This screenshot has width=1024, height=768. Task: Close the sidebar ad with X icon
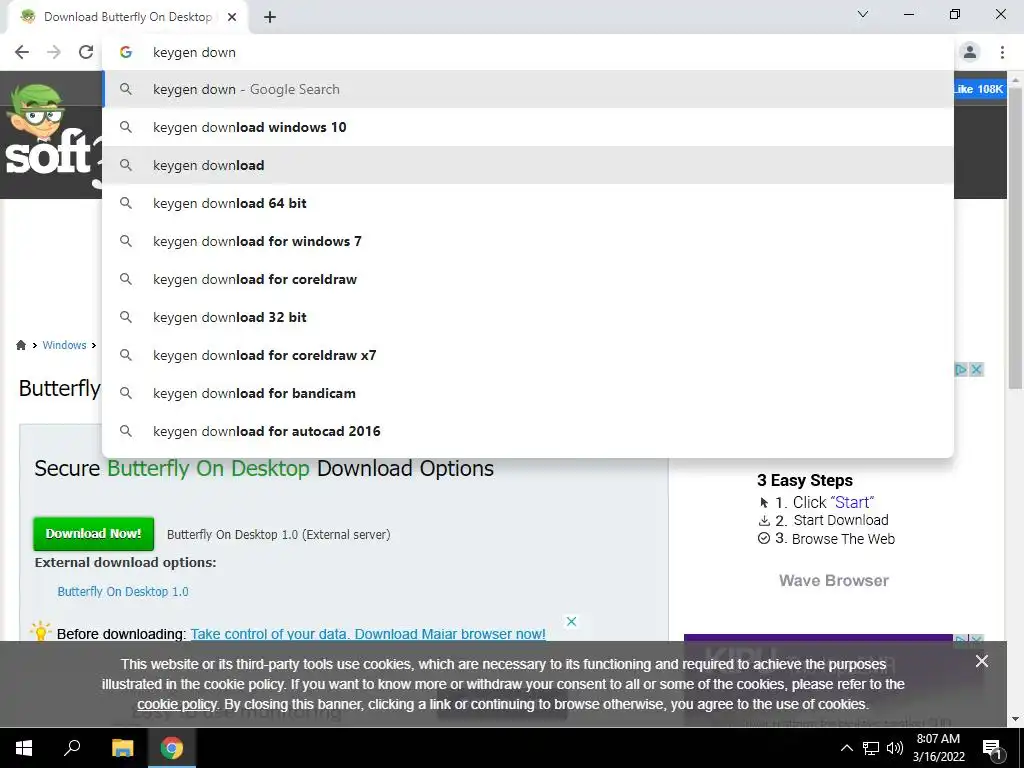pyautogui.click(x=976, y=370)
